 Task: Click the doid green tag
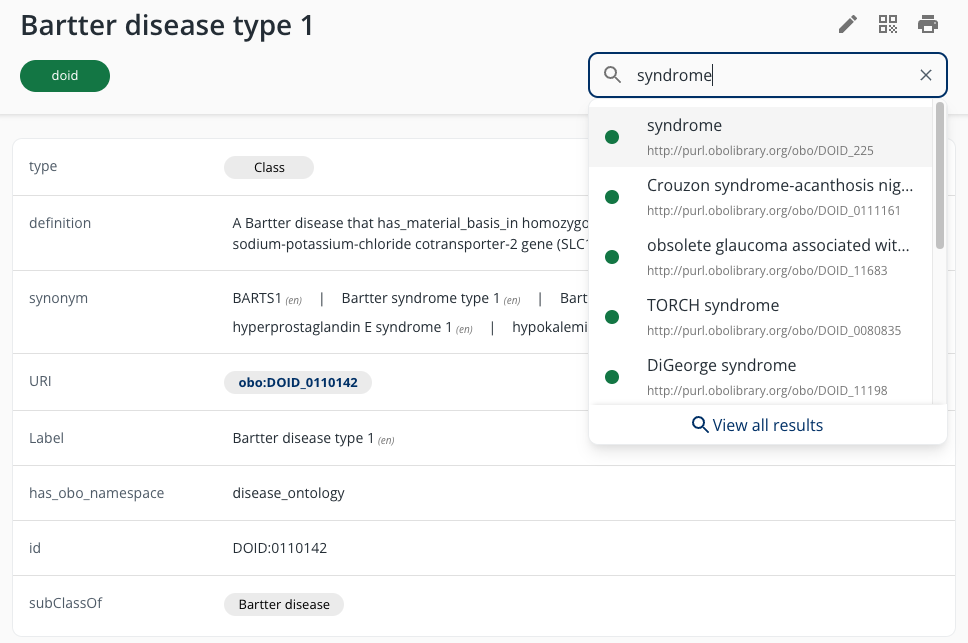point(65,75)
